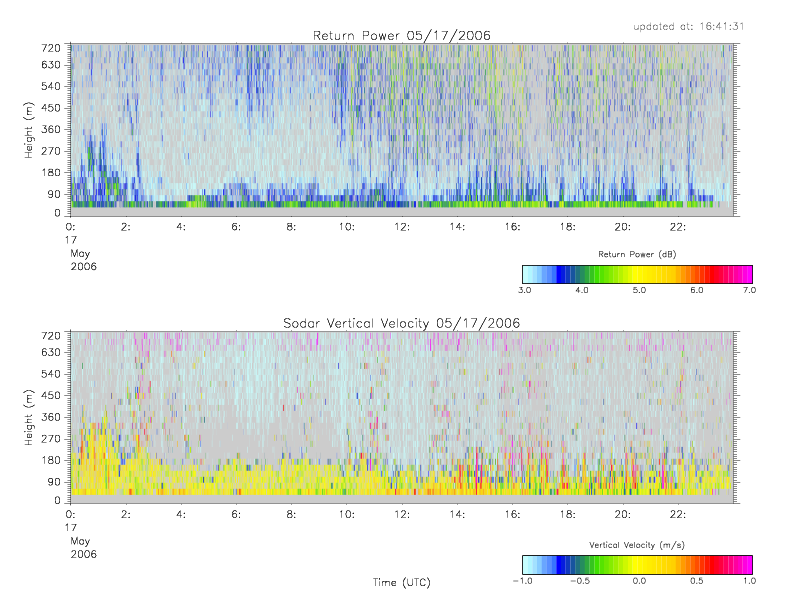This screenshot has width=791, height=611.
Task: Click '2006' year label under Vertical Velocity plot
Action: 83,554
